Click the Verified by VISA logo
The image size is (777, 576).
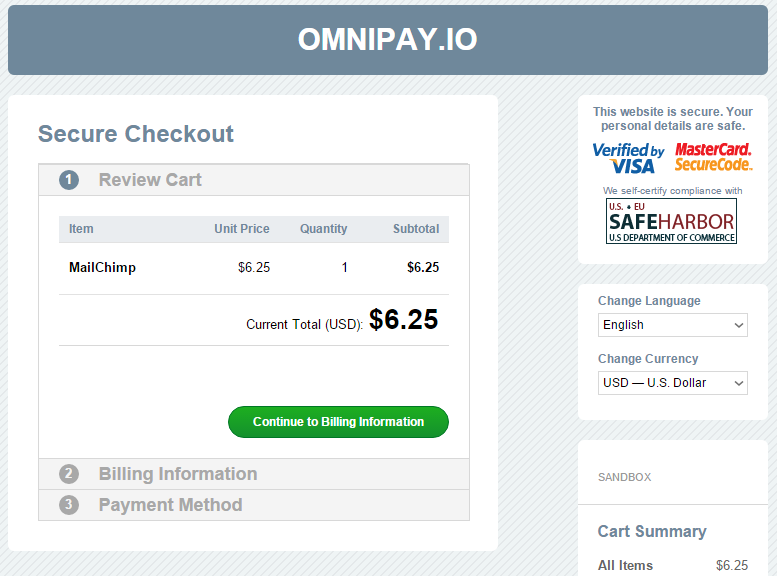(x=628, y=158)
